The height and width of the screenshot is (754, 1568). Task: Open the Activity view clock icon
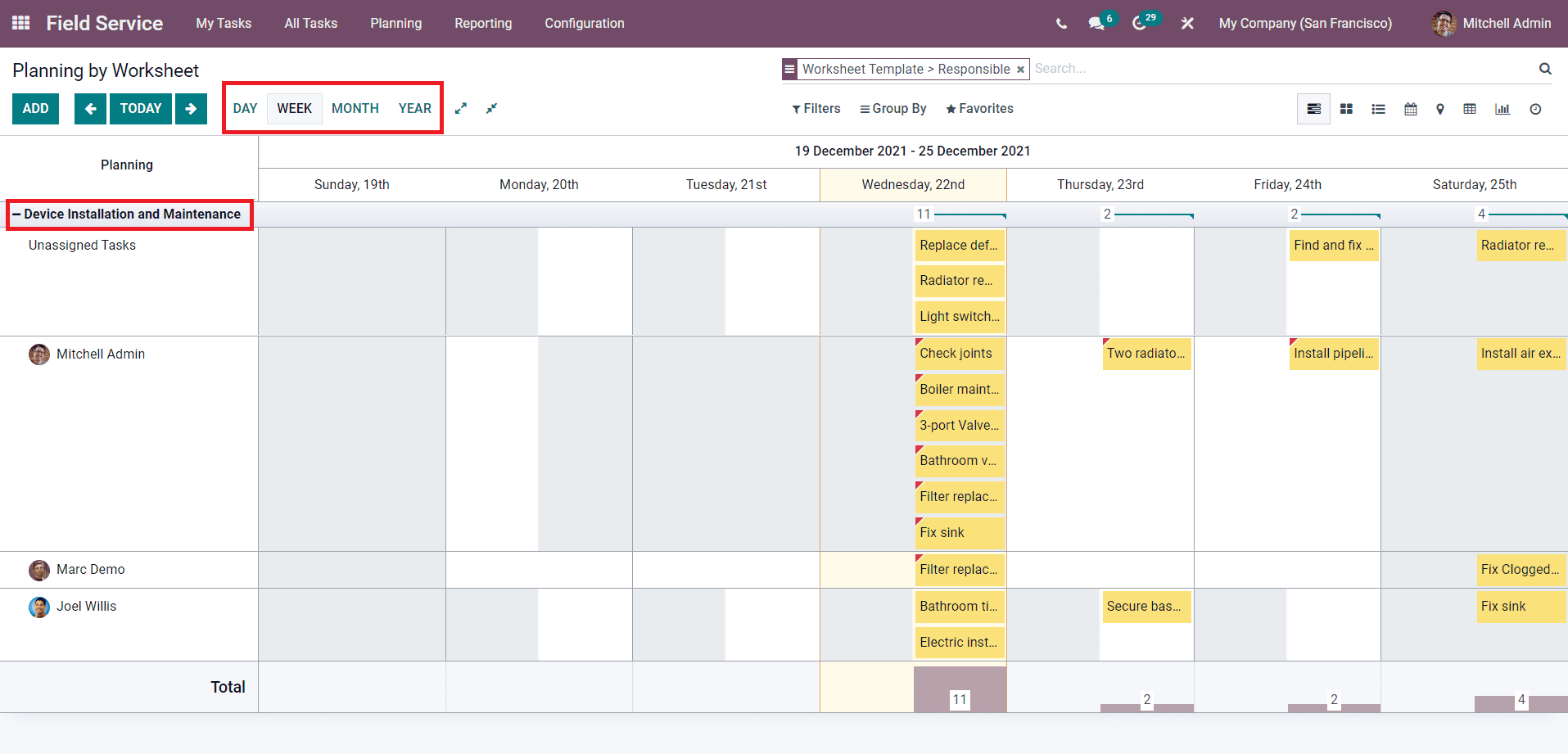[x=1535, y=108]
